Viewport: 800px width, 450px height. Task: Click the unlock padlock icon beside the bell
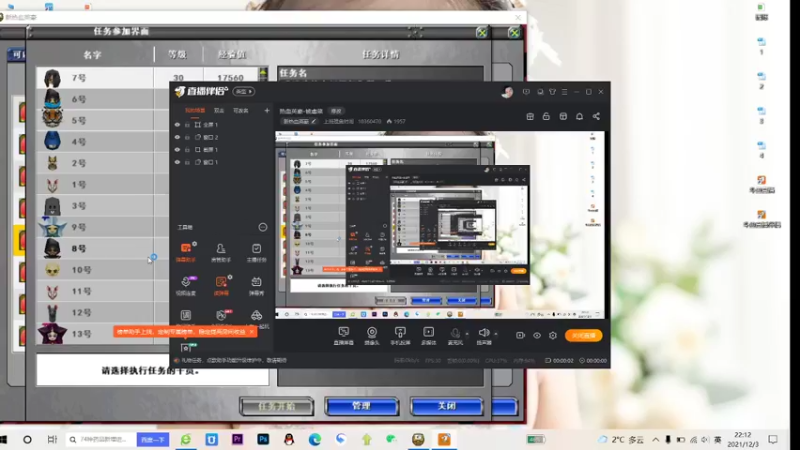[x=546, y=116]
